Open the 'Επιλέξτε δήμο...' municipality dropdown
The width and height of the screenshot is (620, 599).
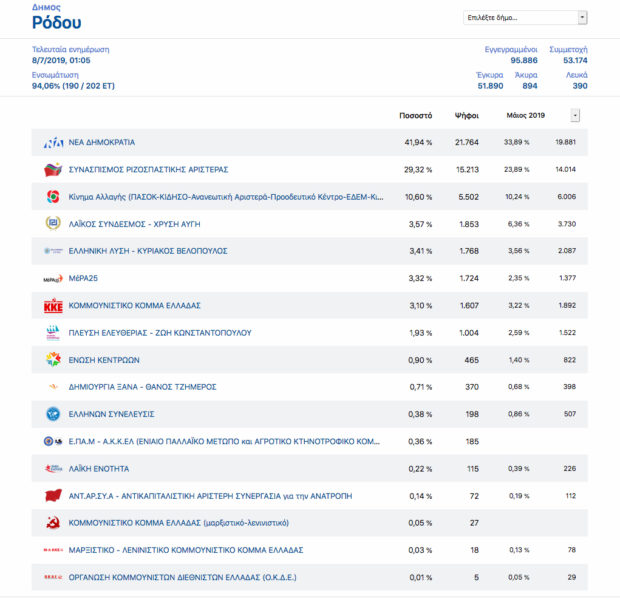[525, 18]
